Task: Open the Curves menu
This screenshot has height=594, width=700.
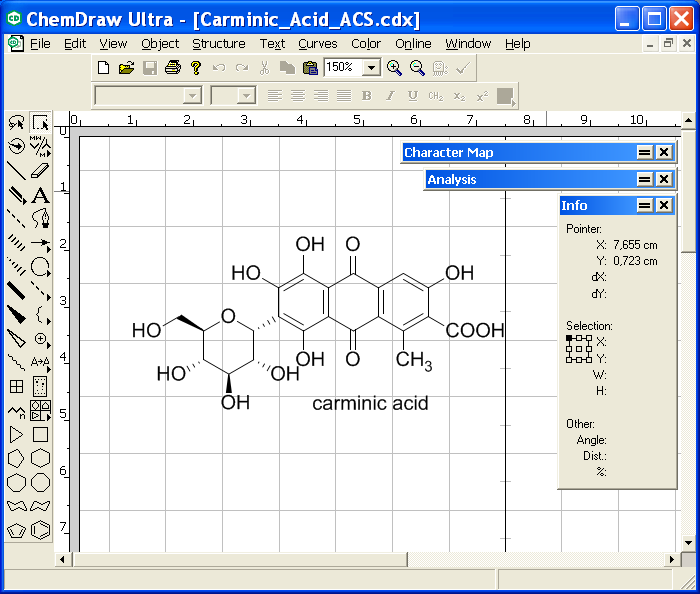Action: (318, 44)
